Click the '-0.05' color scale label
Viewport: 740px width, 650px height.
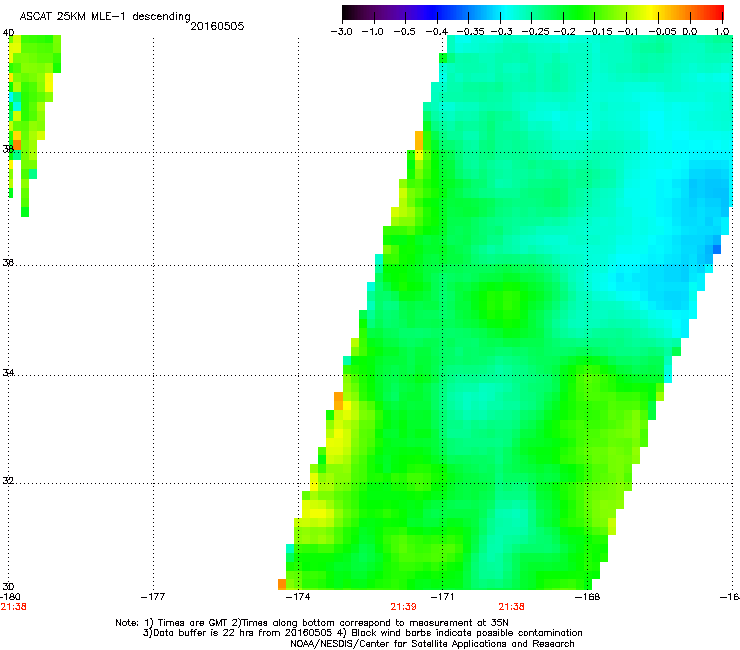tap(662, 32)
